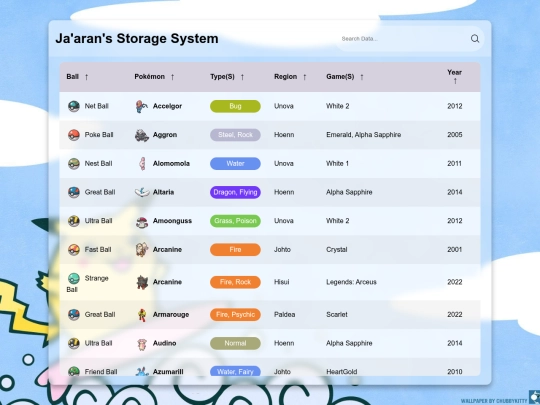The image size is (540, 405).
Task: Click the Fire, Rock type badge
Action: 235,282
